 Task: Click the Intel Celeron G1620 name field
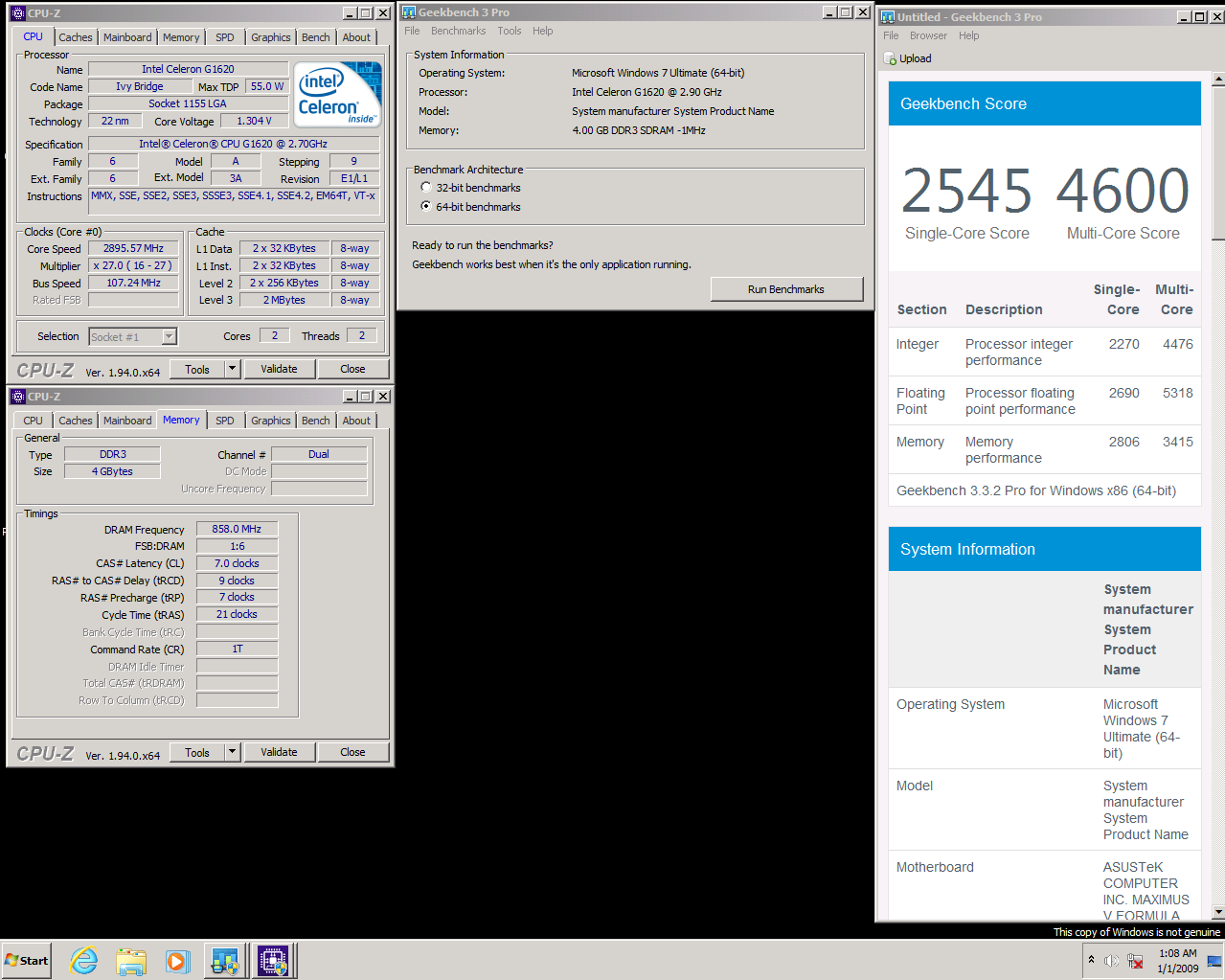tap(188, 69)
